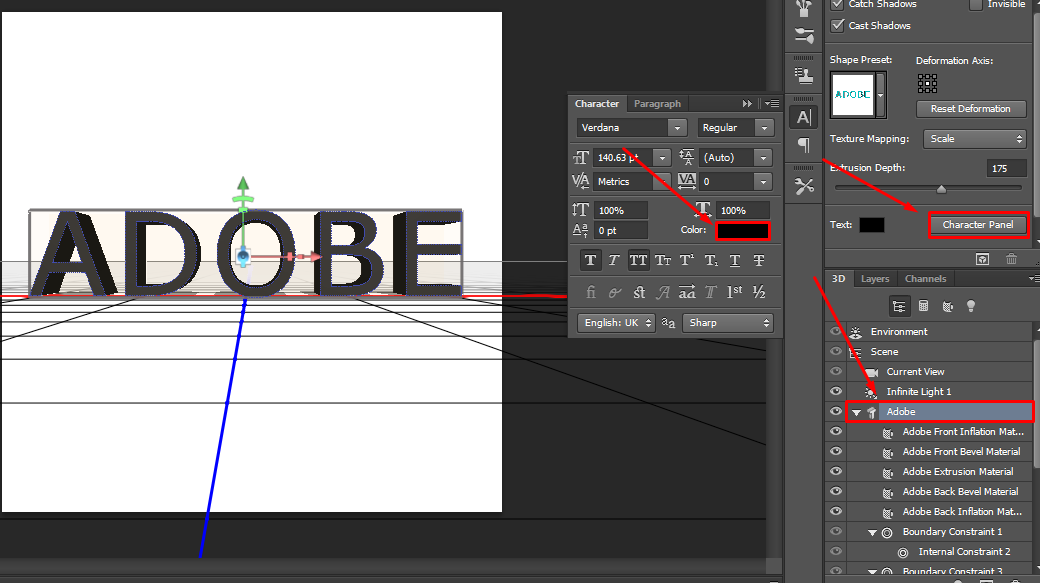Enable Discretionary Ligatures (st) feature
Image resolution: width=1040 pixels, height=583 pixels.
click(x=639, y=292)
